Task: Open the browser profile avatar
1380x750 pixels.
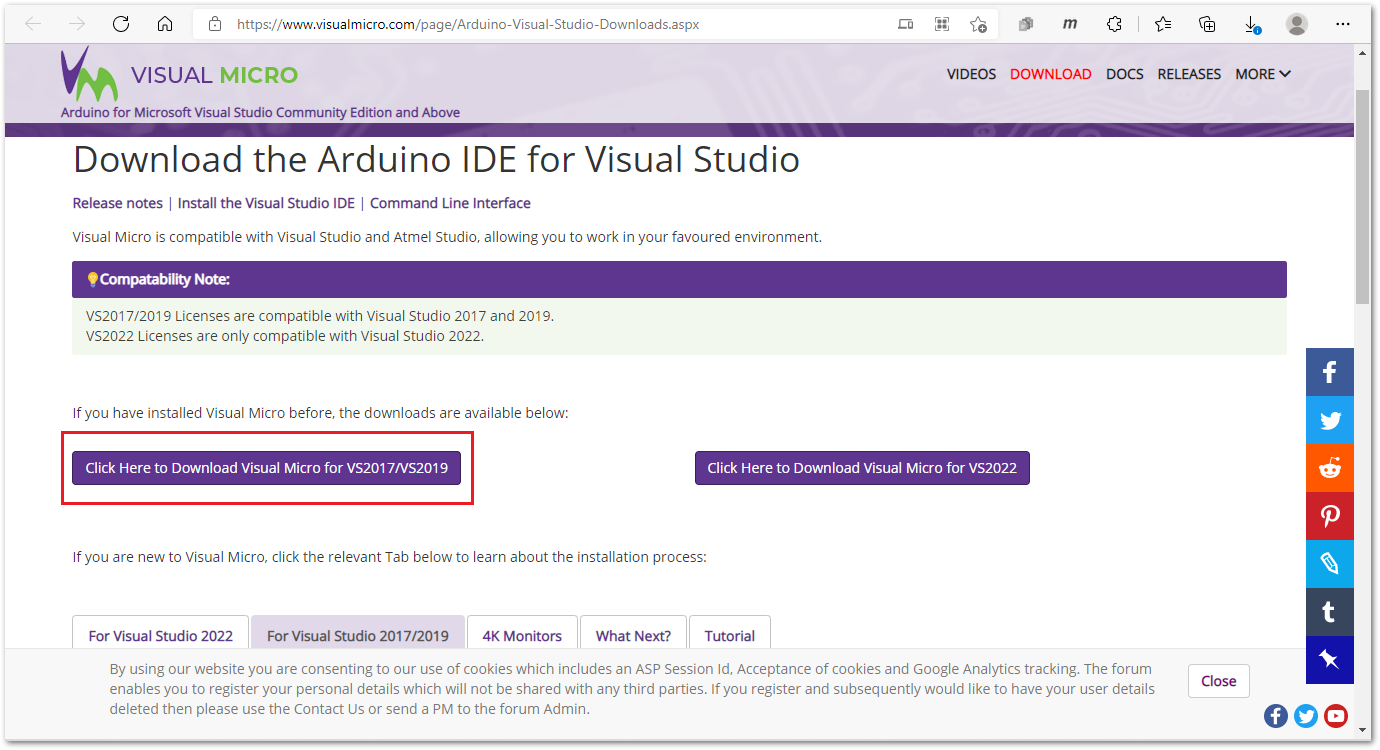Action: [x=1297, y=25]
